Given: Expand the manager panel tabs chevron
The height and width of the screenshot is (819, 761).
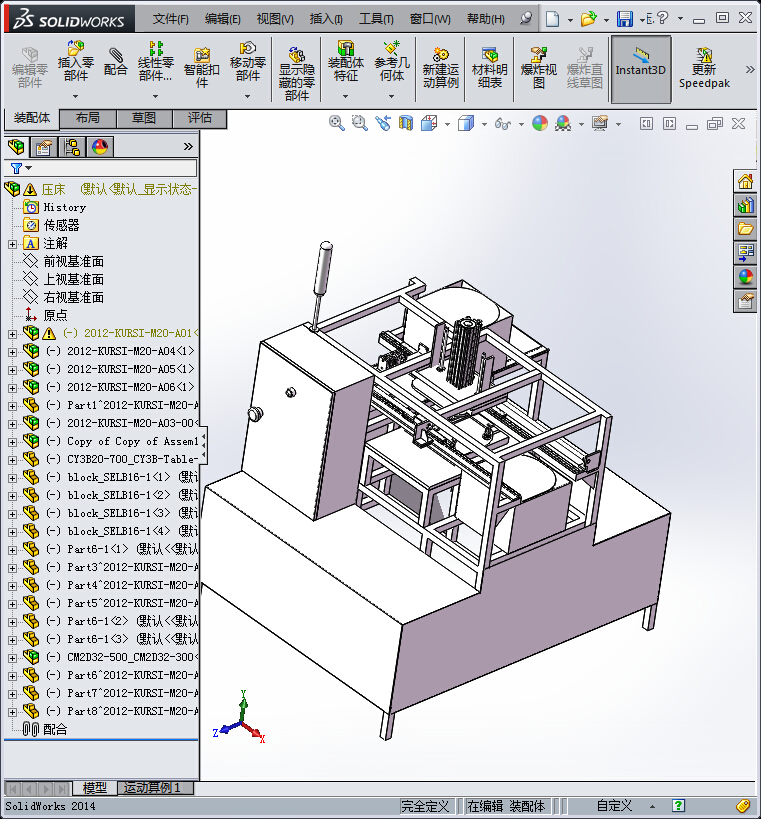Looking at the screenshot, I should click(x=188, y=147).
